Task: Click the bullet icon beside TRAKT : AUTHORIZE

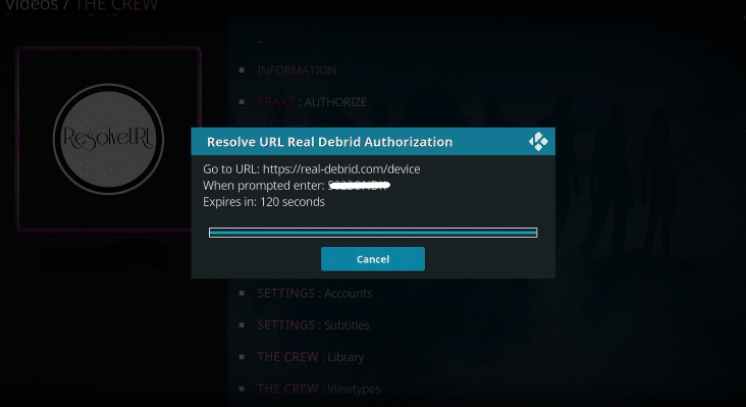Action: [x=242, y=101]
